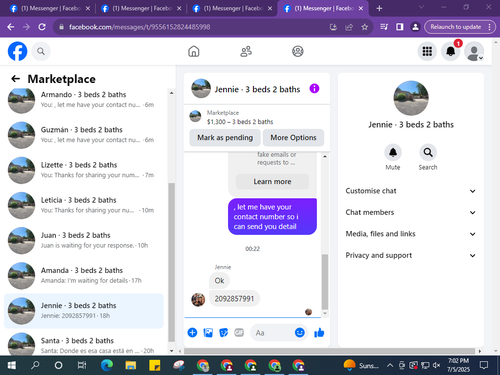Open Amanda 3 beds 2 baths chat
This screenshot has height=375, width=500.
point(84,275)
